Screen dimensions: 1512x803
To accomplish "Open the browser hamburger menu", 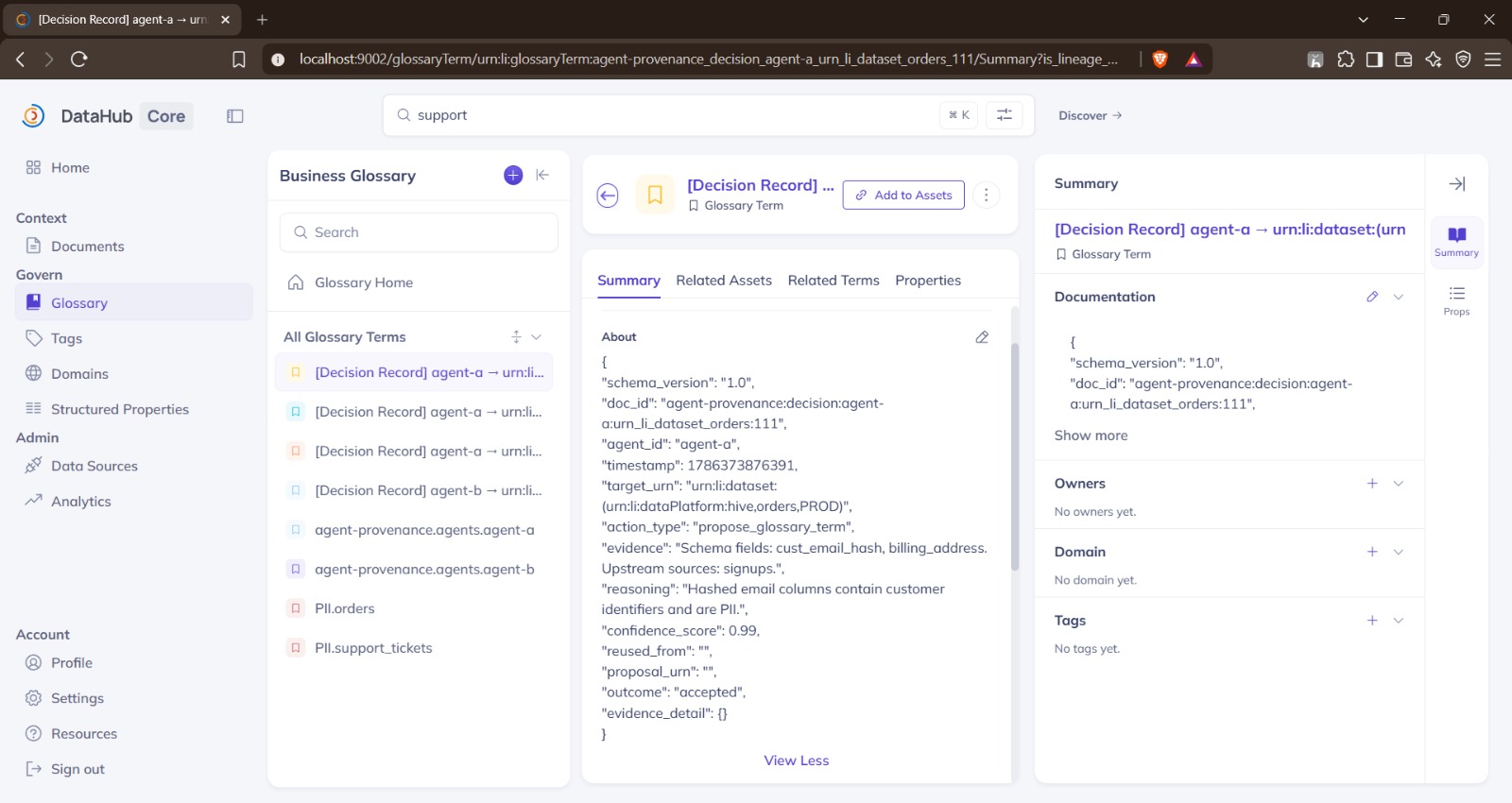I will point(1492,60).
